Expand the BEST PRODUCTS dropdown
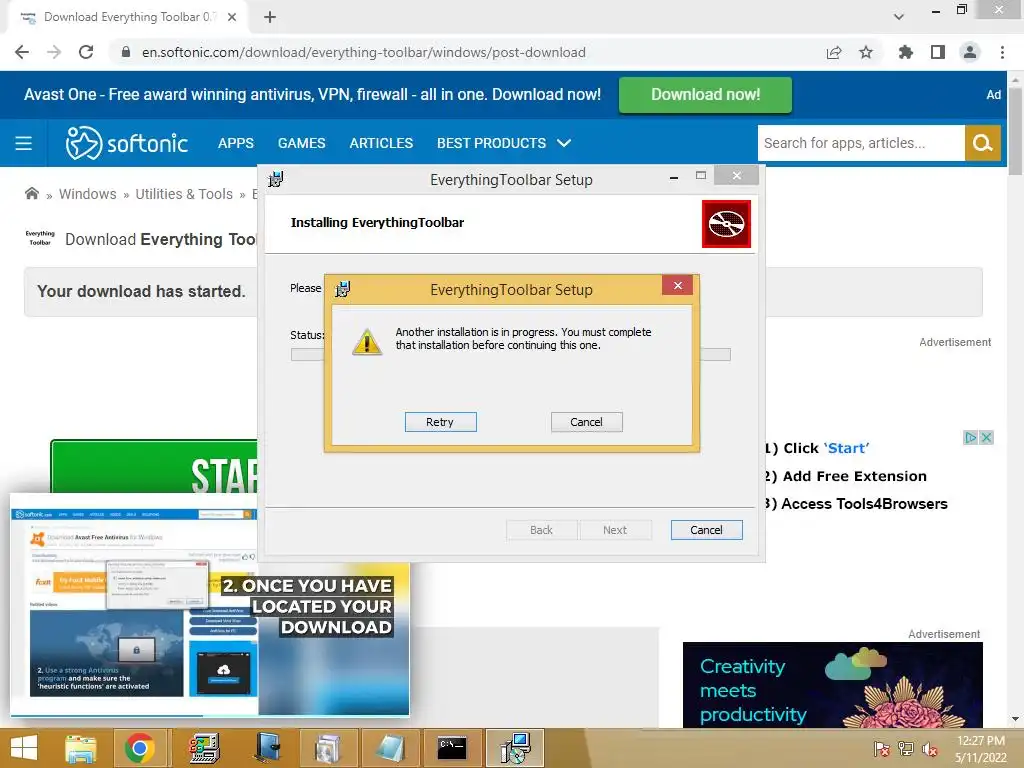The height and width of the screenshot is (768, 1024). point(504,143)
